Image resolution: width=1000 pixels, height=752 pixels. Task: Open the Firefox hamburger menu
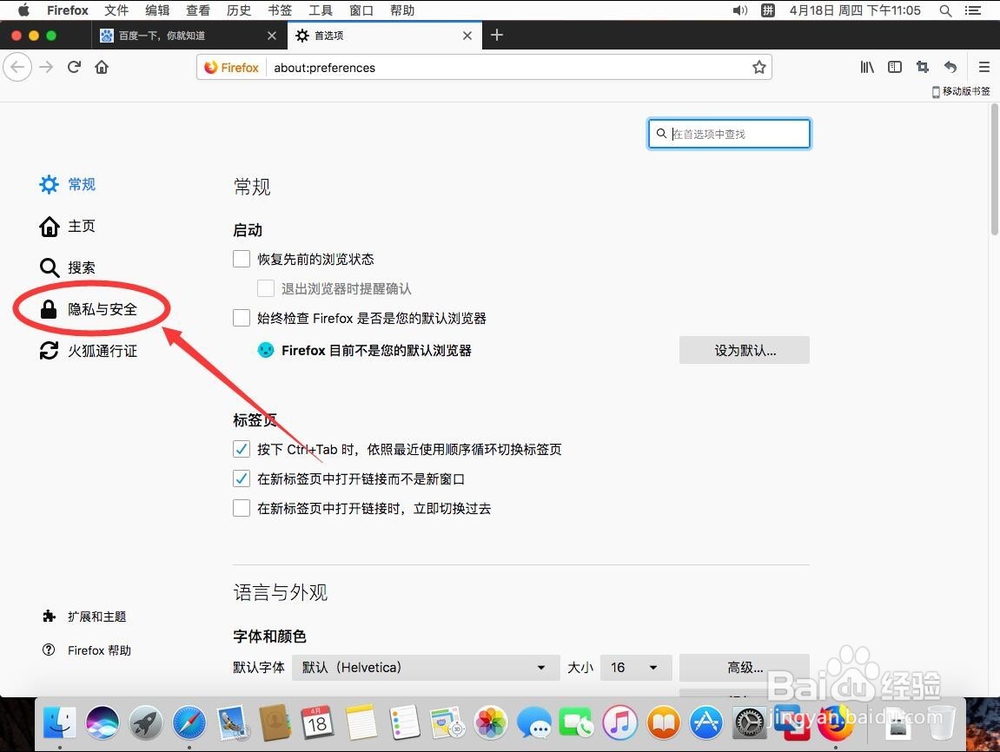[983, 67]
